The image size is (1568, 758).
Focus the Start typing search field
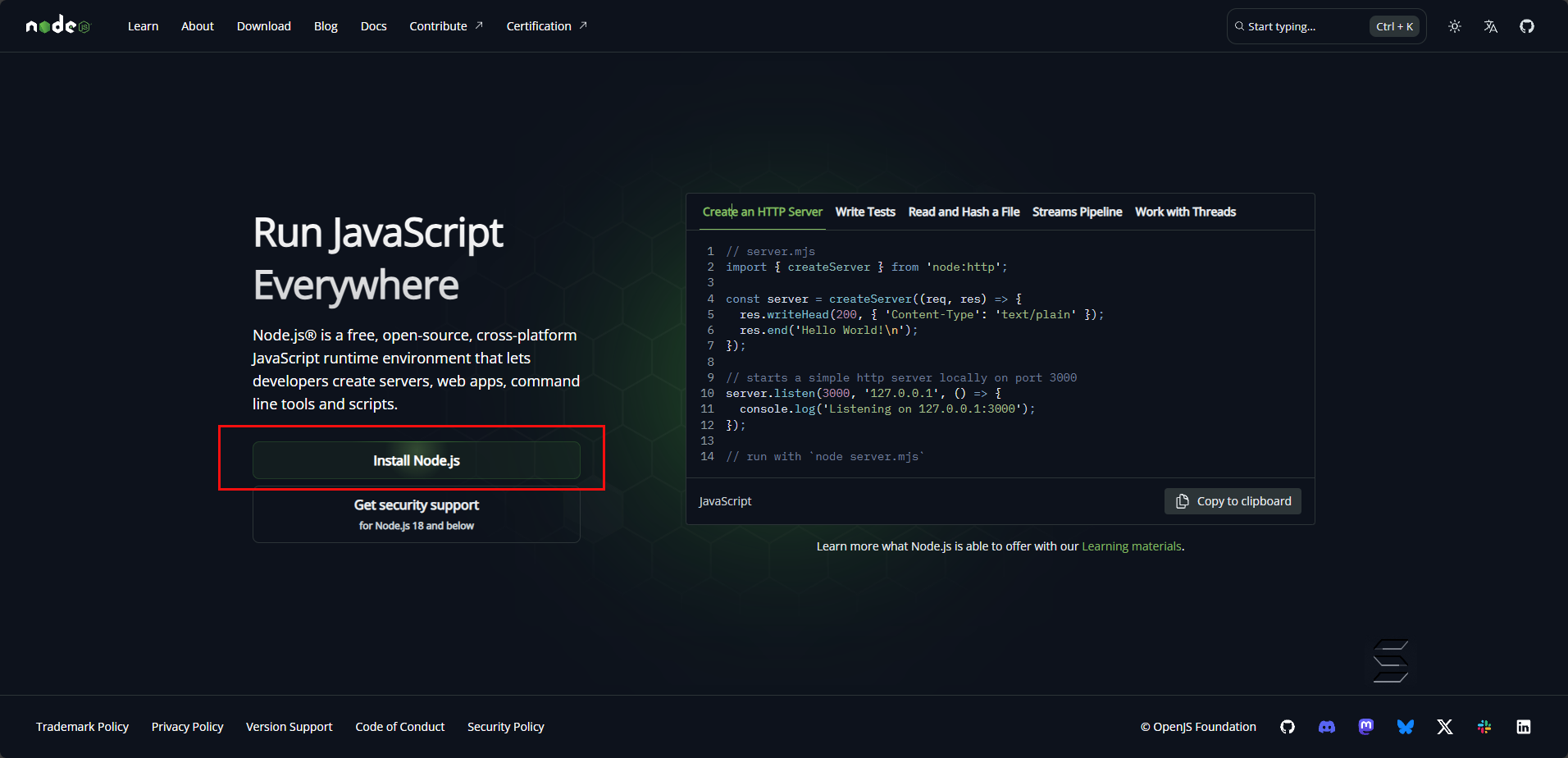pos(1326,26)
